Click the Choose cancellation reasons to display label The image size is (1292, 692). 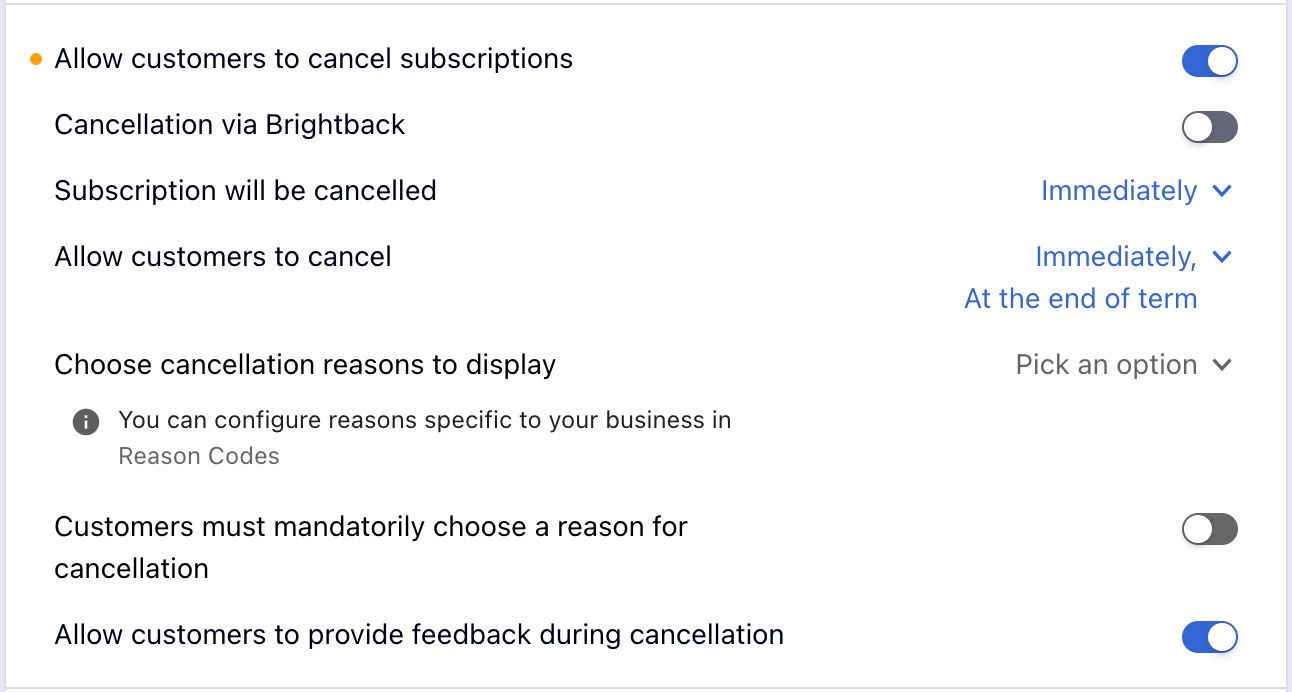pos(305,364)
